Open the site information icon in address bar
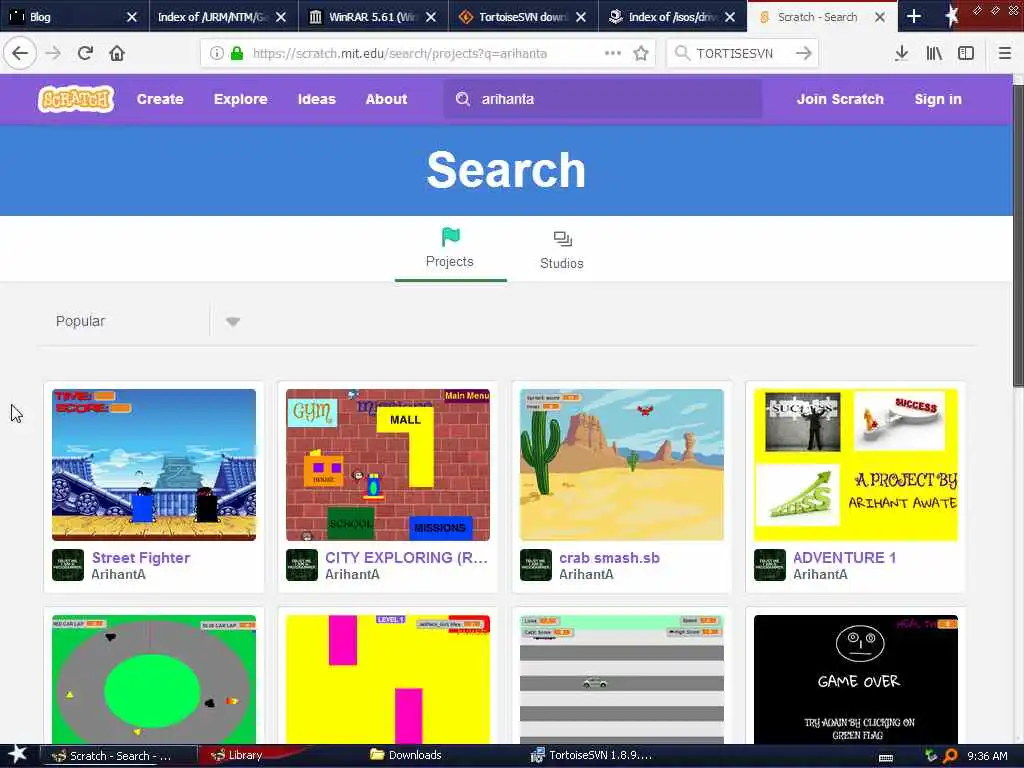Screen dimensions: 1024x768 (216, 54)
